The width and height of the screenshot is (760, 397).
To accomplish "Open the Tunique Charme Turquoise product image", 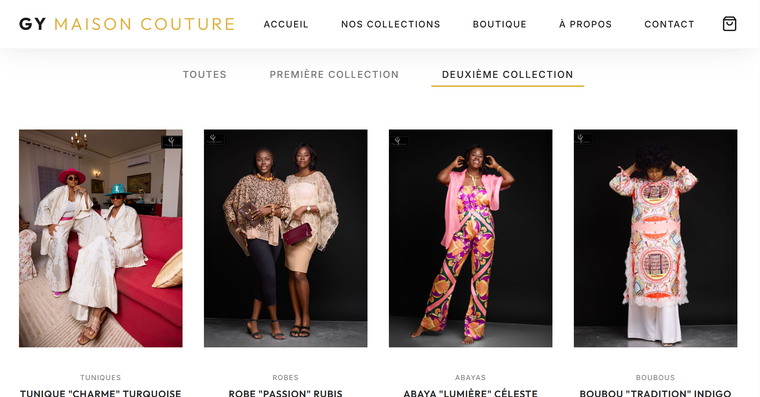I will [101, 238].
